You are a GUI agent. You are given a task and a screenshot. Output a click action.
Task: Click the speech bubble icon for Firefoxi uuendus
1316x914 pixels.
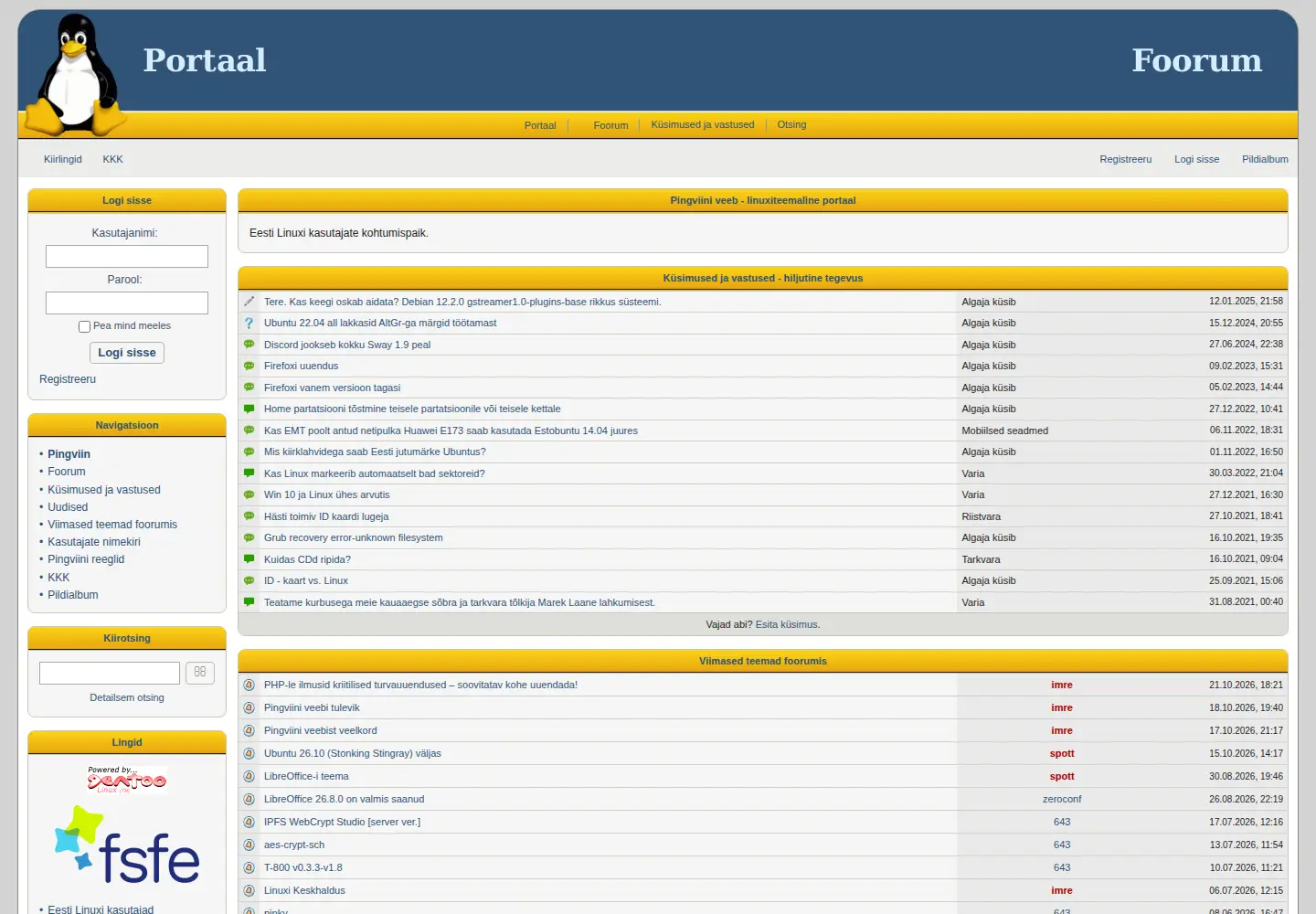(x=249, y=366)
